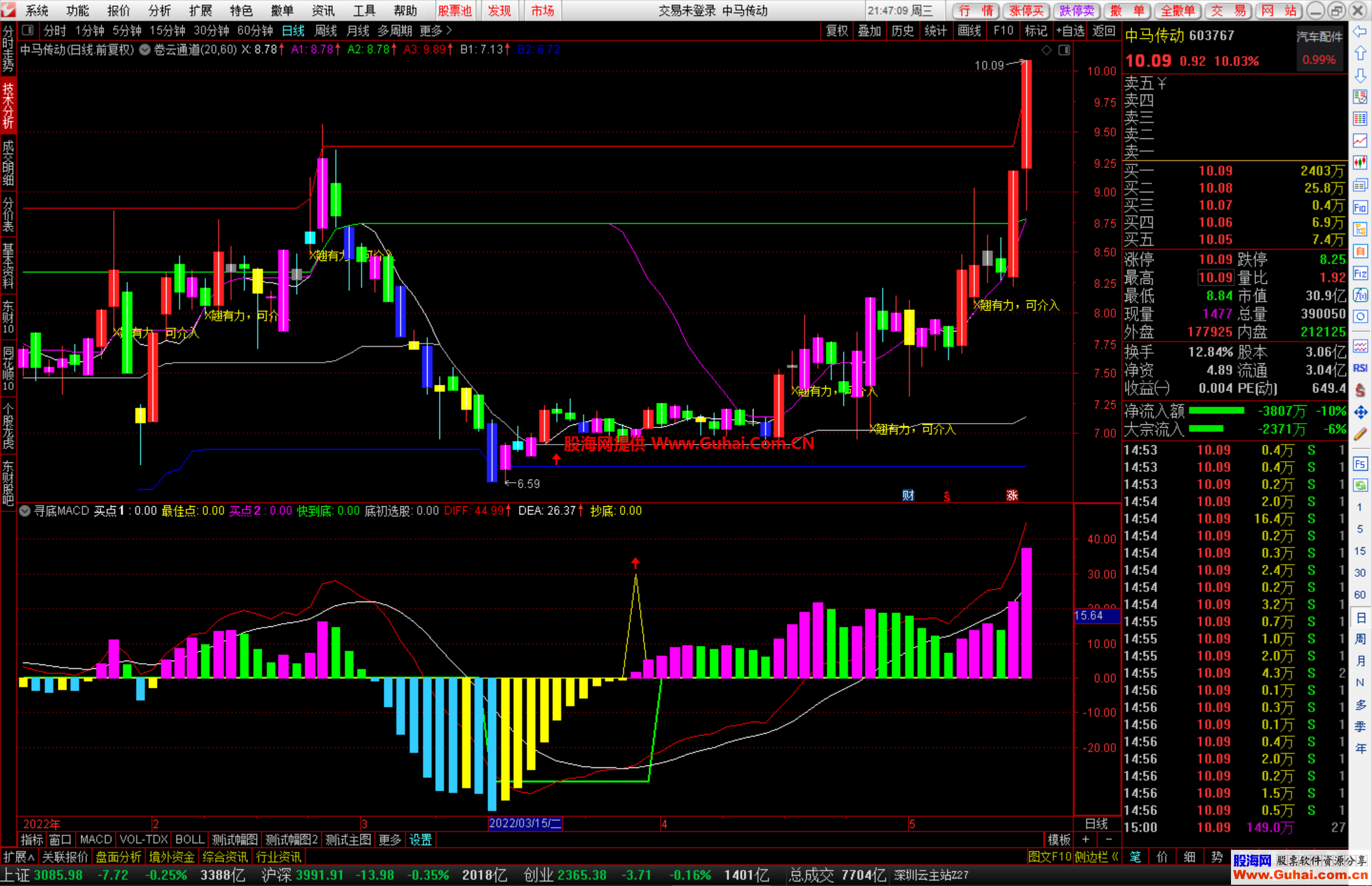The height and width of the screenshot is (886, 1372).
Task: Switch to the MACD indicator tab
Action: [96, 840]
